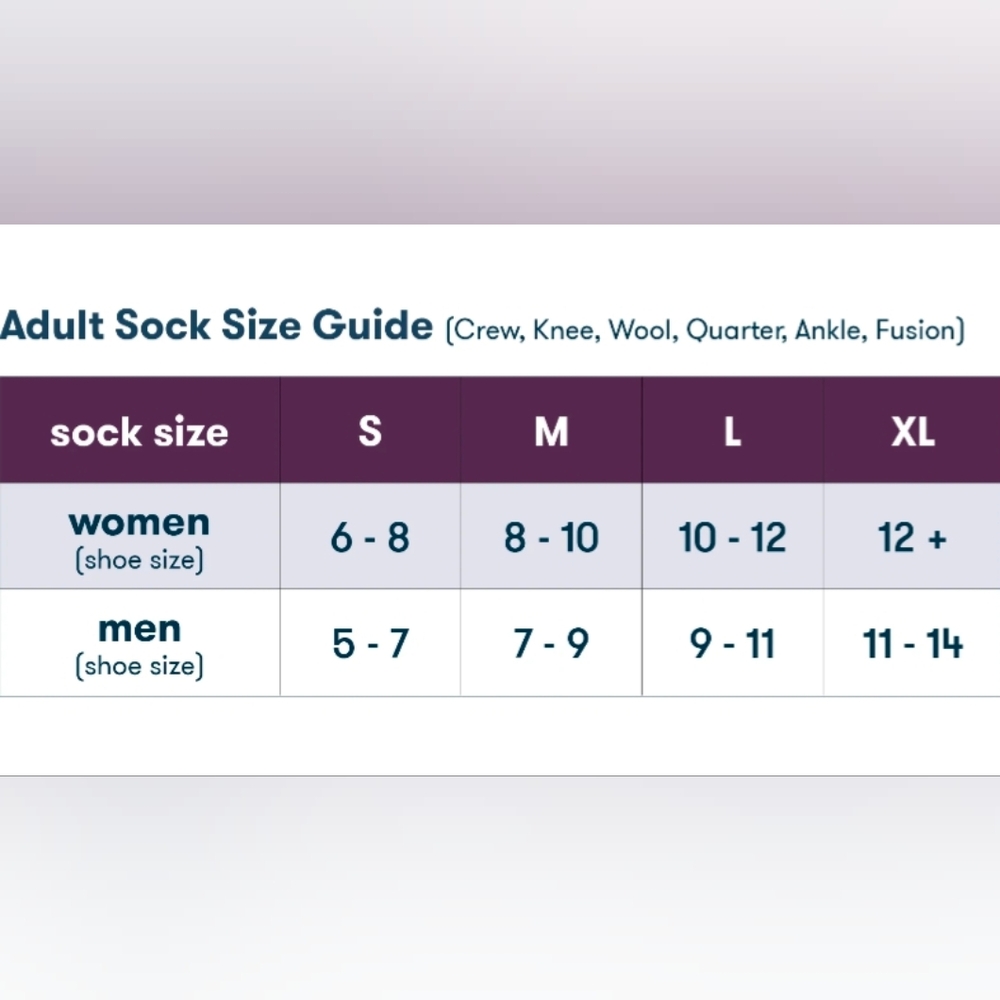Click men's medium 7 - 9 cell

pyautogui.click(x=551, y=643)
